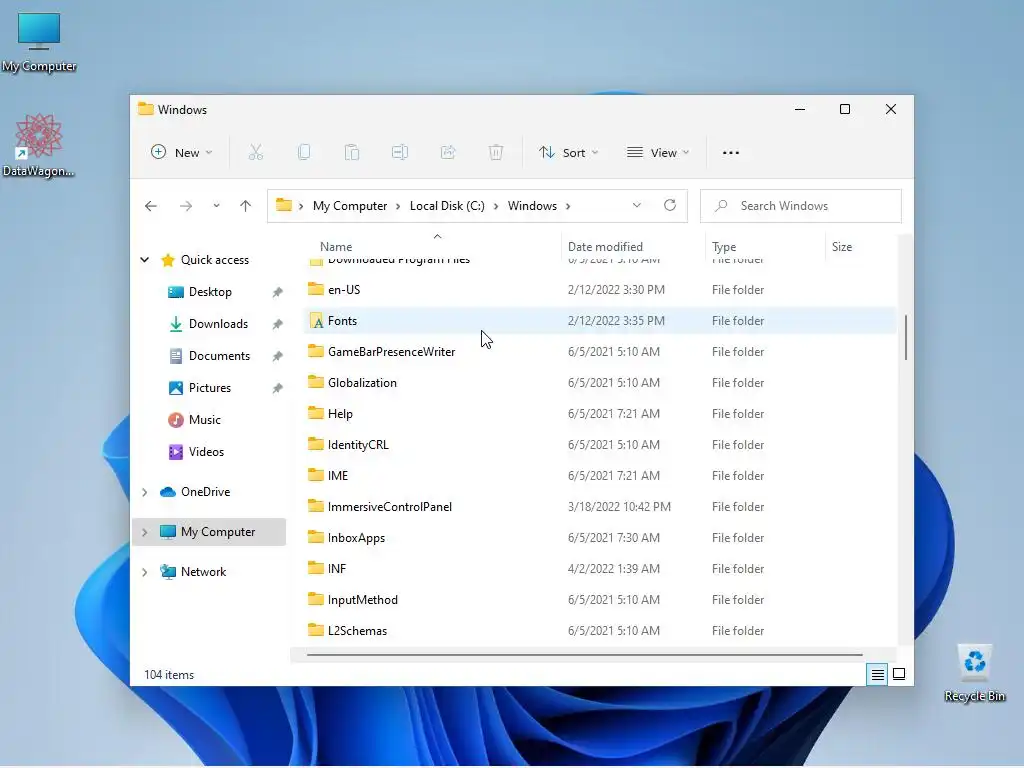Click the horizontal scrollbar at bottom

(584, 654)
